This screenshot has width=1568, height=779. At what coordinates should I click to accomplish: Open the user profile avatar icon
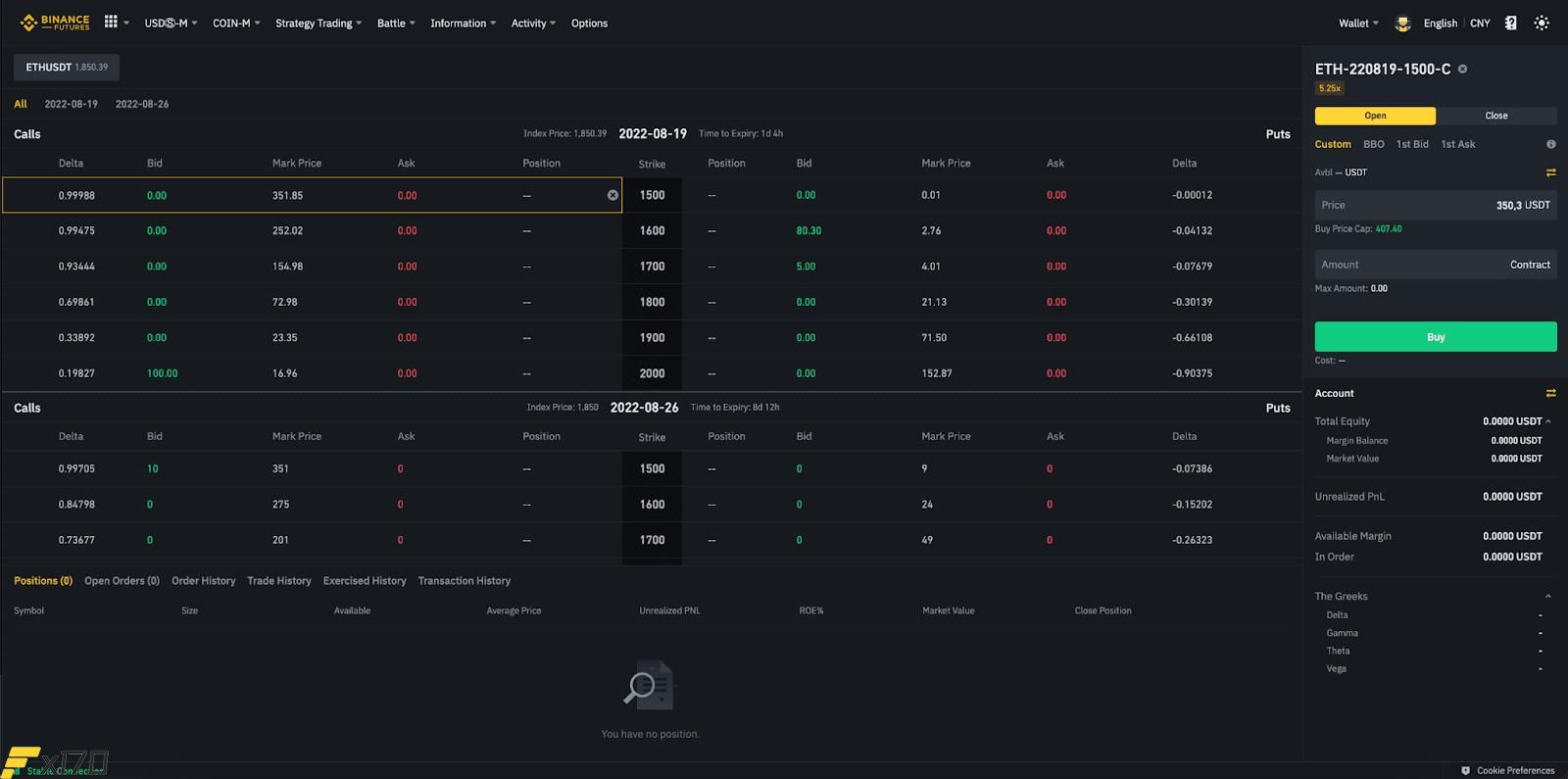click(1402, 24)
